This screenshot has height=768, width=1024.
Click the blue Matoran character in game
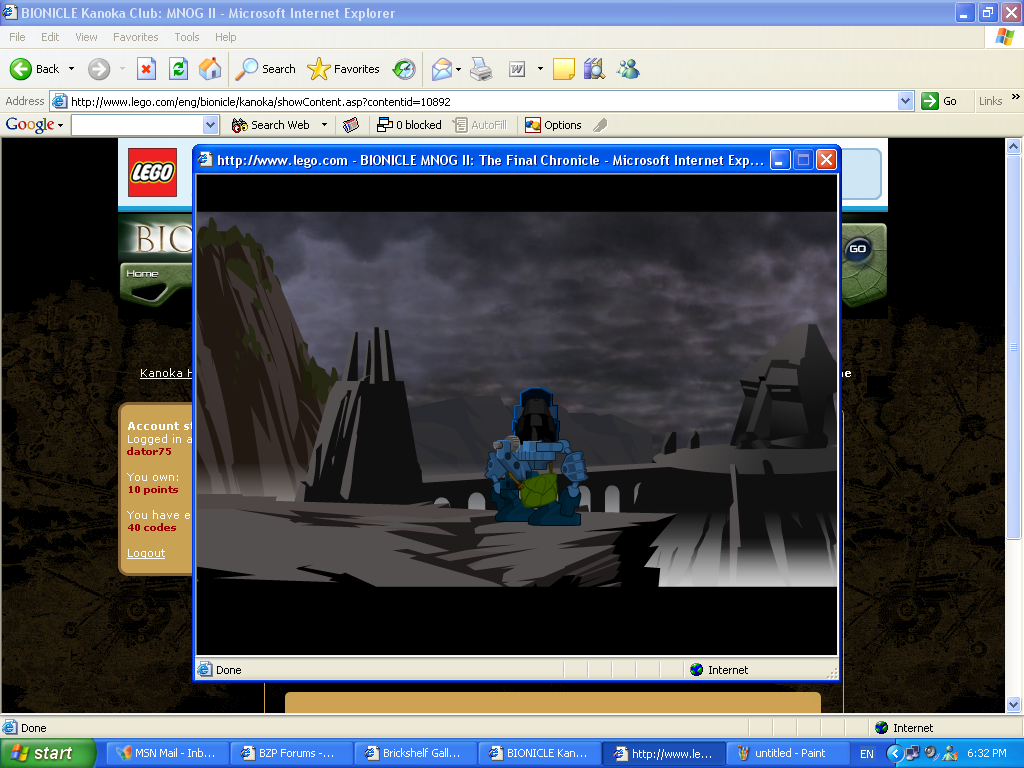[535, 457]
